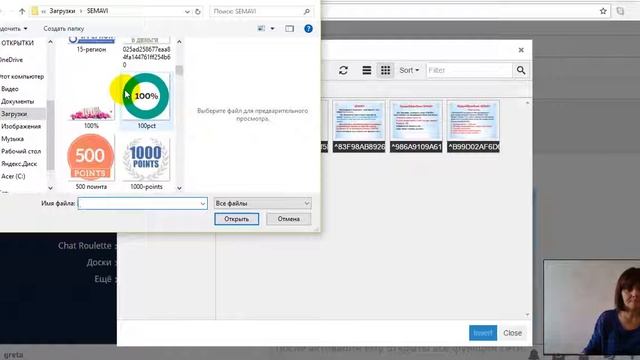640x360 pixels.
Task: Open OneDrive in navigation pane
Action: point(11,60)
